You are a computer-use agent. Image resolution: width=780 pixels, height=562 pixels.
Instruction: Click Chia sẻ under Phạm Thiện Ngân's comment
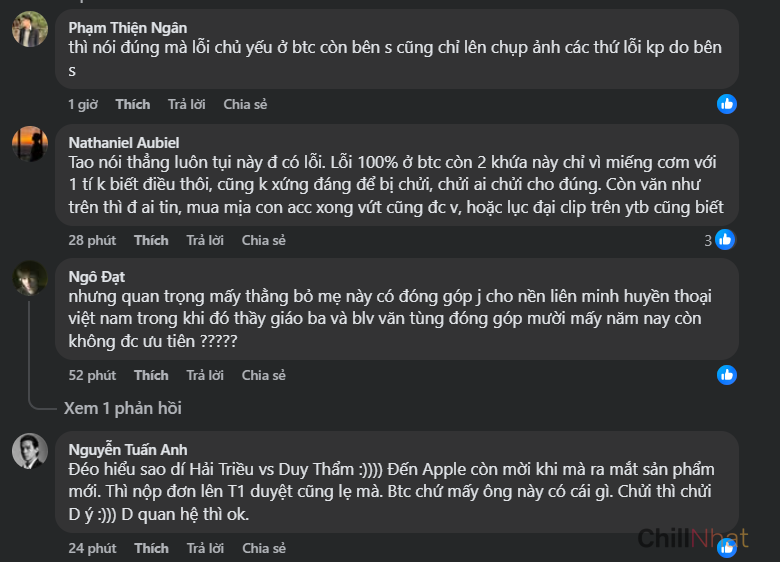pyautogui.click(x=245, y=104)
